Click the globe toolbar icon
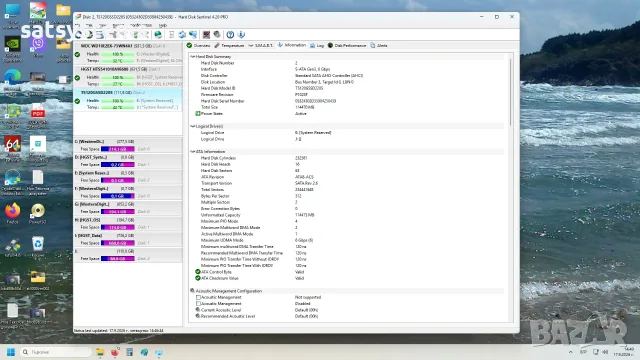 158,35
